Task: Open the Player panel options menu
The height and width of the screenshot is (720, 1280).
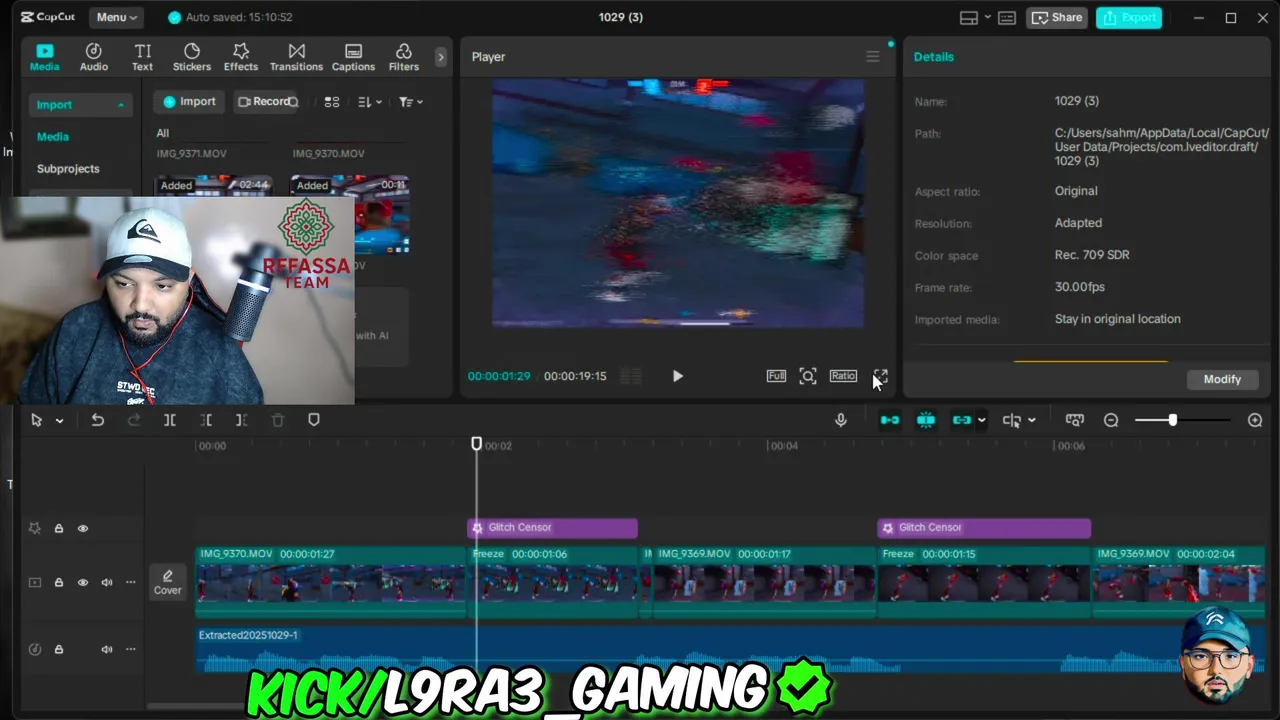Action: tap(873, 57)
